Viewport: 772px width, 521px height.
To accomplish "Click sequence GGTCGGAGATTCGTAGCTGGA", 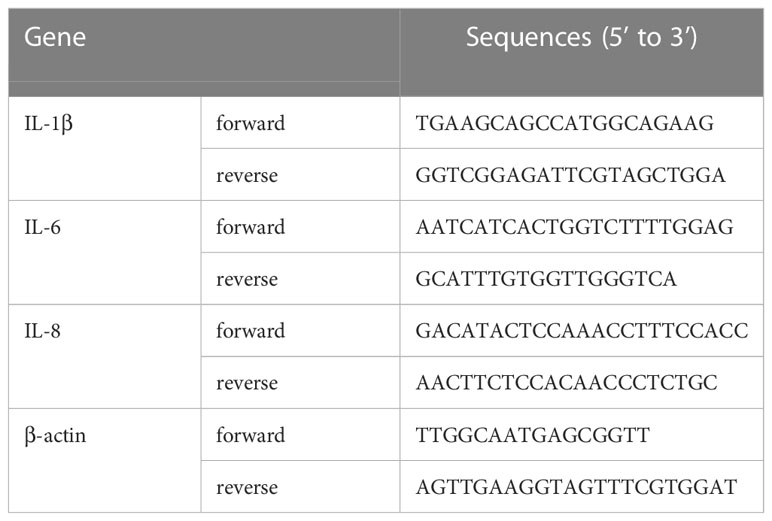I will pyautogui.click(x=570, y=175).
